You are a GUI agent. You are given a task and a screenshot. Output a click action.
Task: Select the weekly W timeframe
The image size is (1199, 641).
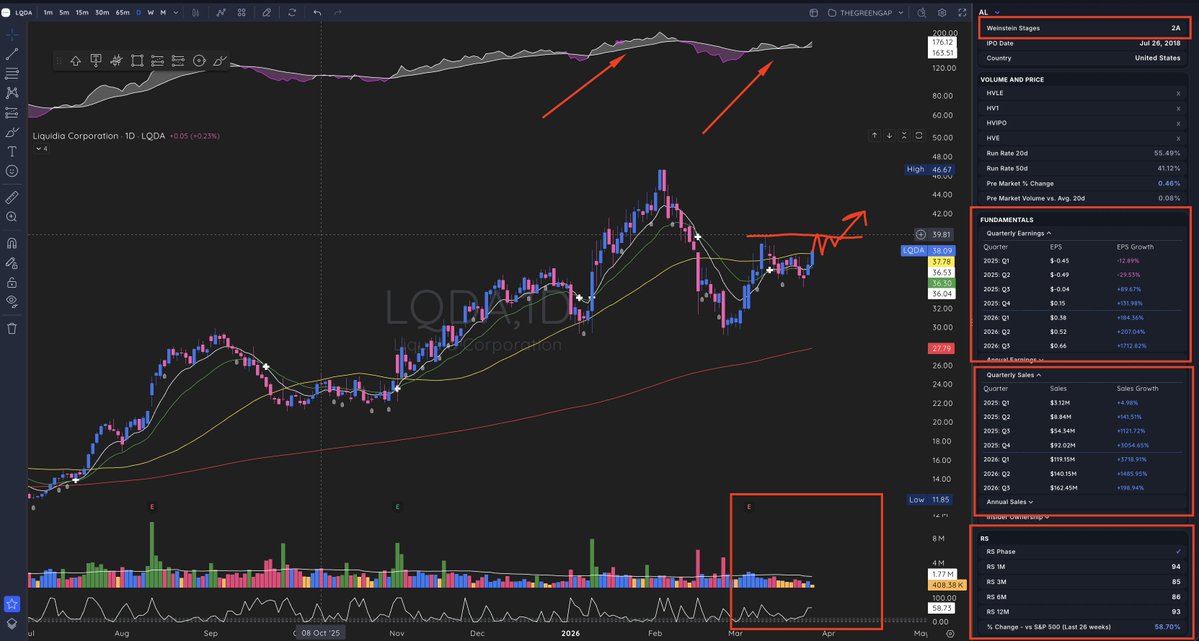tap(151, 13)
